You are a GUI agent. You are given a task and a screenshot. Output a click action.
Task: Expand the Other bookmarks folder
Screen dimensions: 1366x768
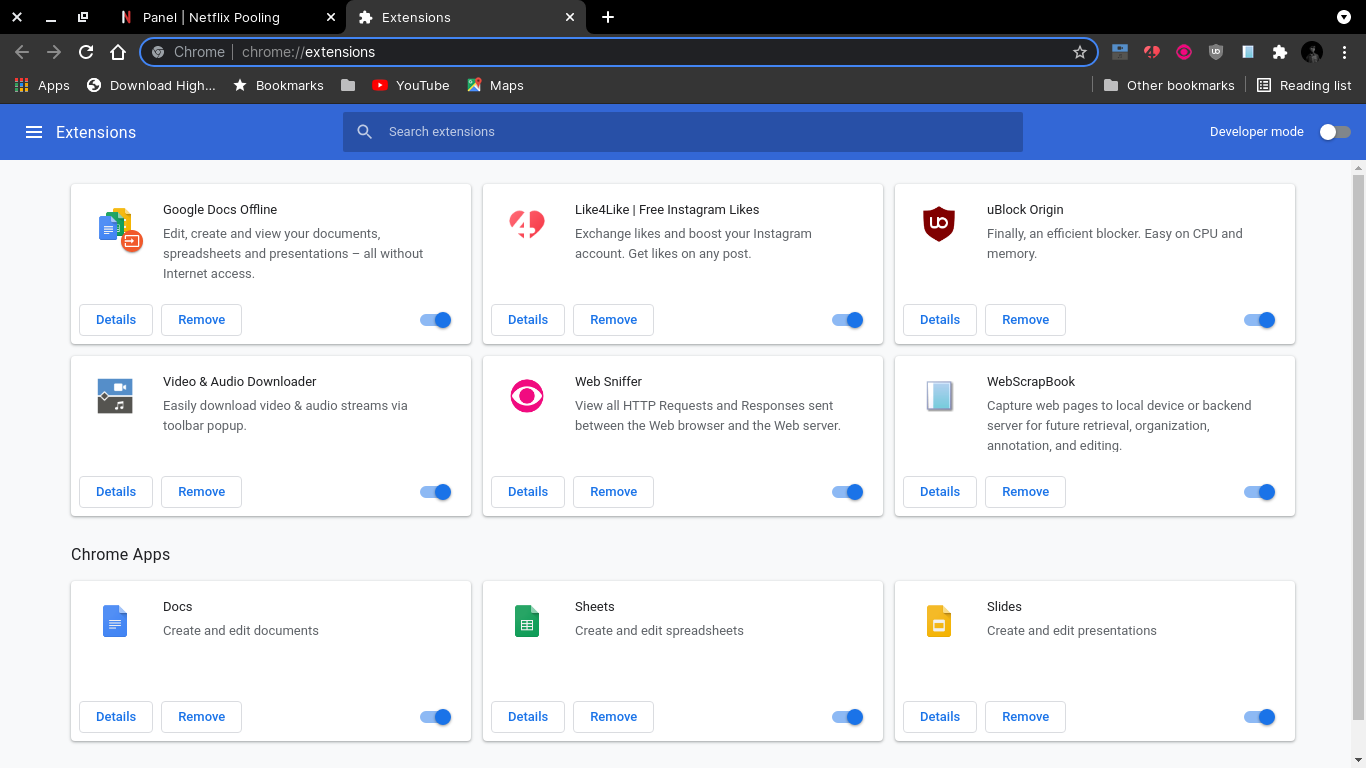tap(1169, 86)
